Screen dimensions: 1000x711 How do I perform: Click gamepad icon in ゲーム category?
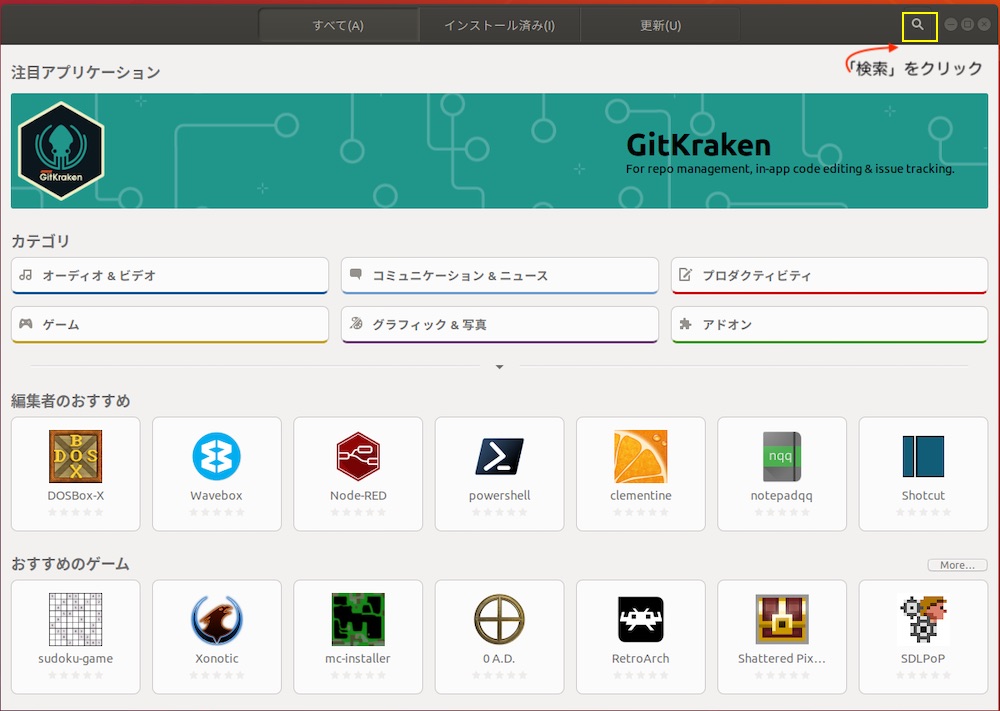pos(26,323)
